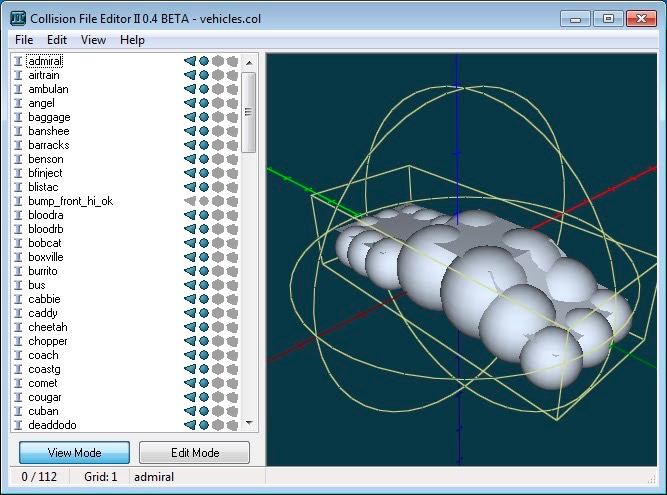Screen dimensions: 667x495
Task: Maximize the Collision File Editor window
Action: tap(608, 19)
